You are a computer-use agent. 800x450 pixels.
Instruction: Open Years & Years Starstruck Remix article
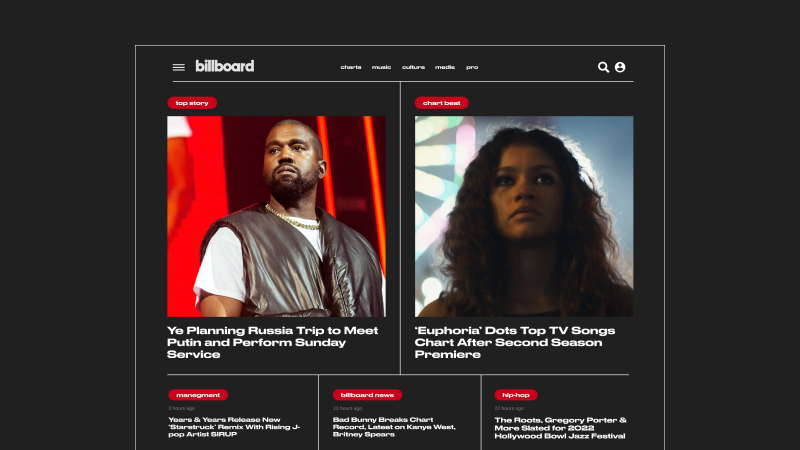[x=234, y=427]
